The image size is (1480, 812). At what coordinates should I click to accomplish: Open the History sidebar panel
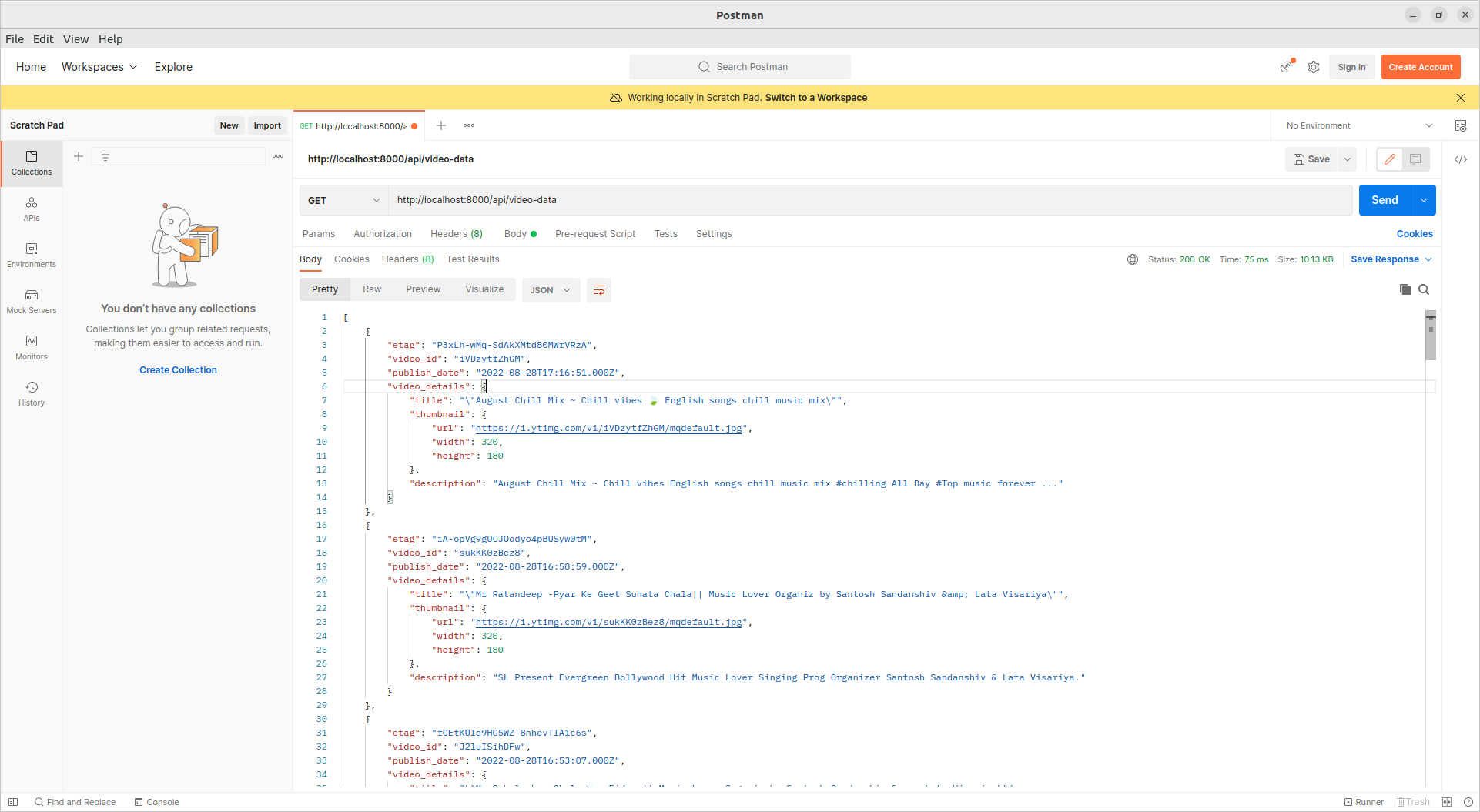click(x=32, y=394)
